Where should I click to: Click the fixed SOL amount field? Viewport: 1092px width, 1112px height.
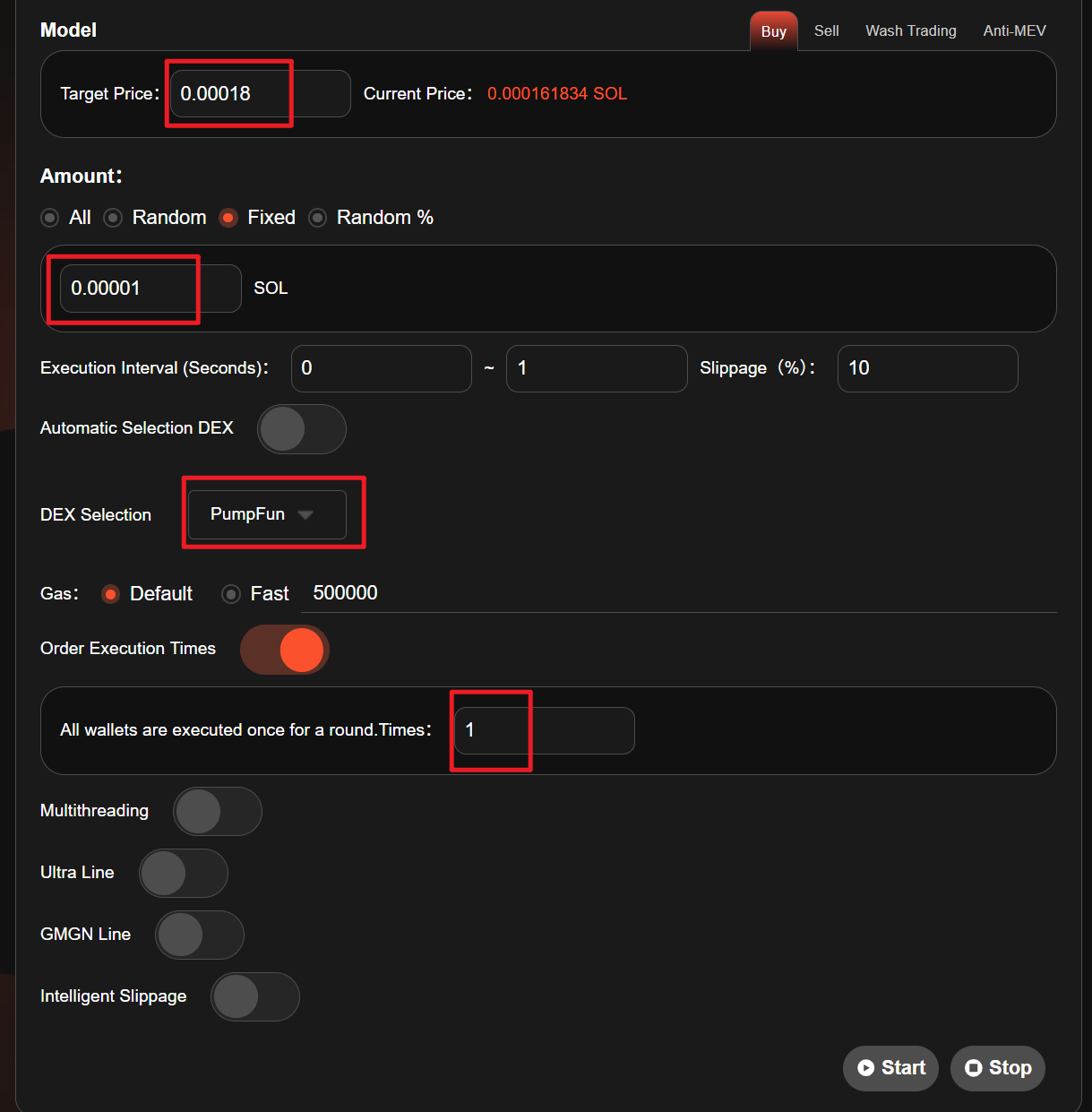[150, 289]
